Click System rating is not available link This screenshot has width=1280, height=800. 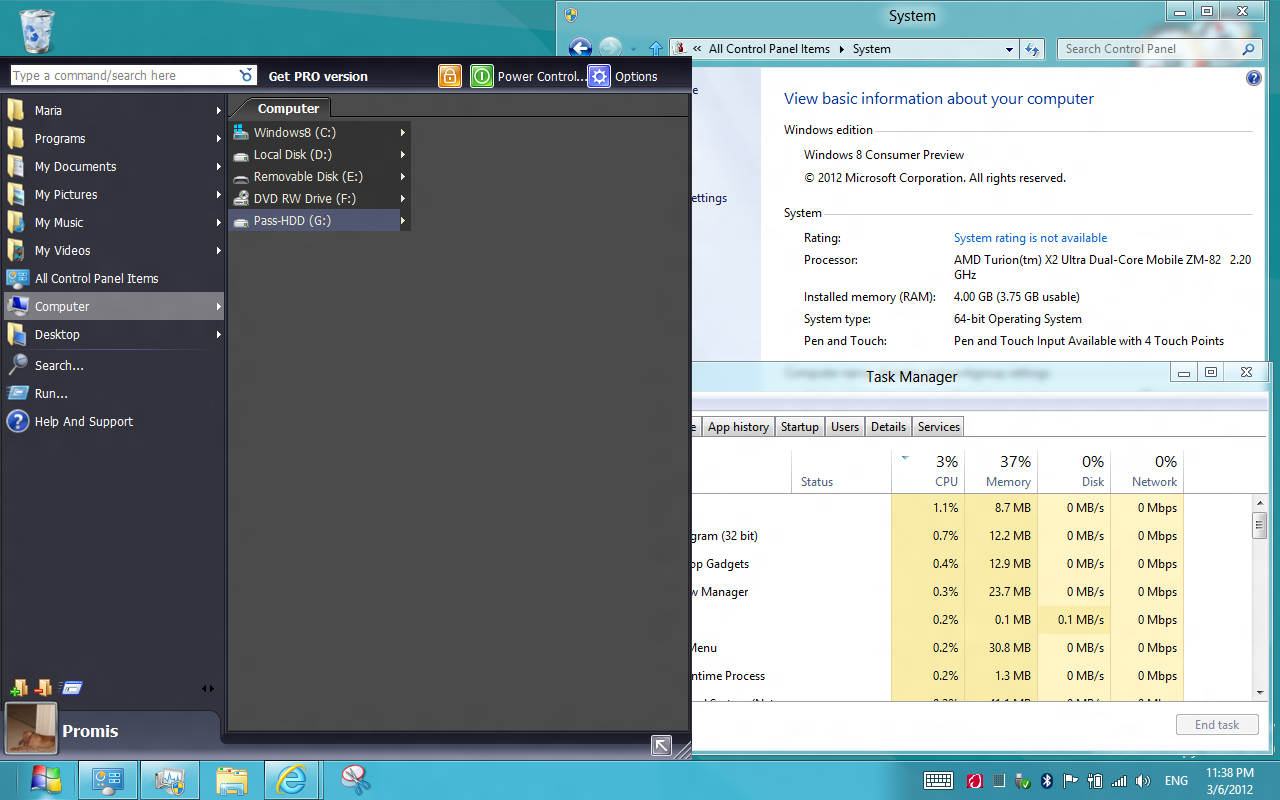(x=1030, y=238)
